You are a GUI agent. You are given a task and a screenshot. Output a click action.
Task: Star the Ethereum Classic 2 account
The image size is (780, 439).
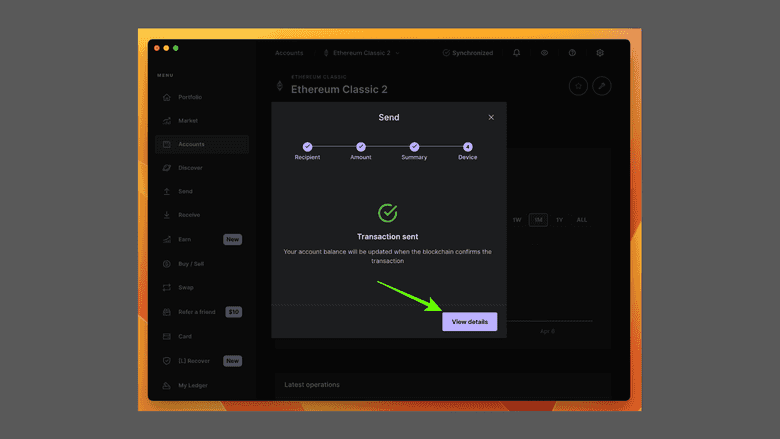click(x=578, y=87)
